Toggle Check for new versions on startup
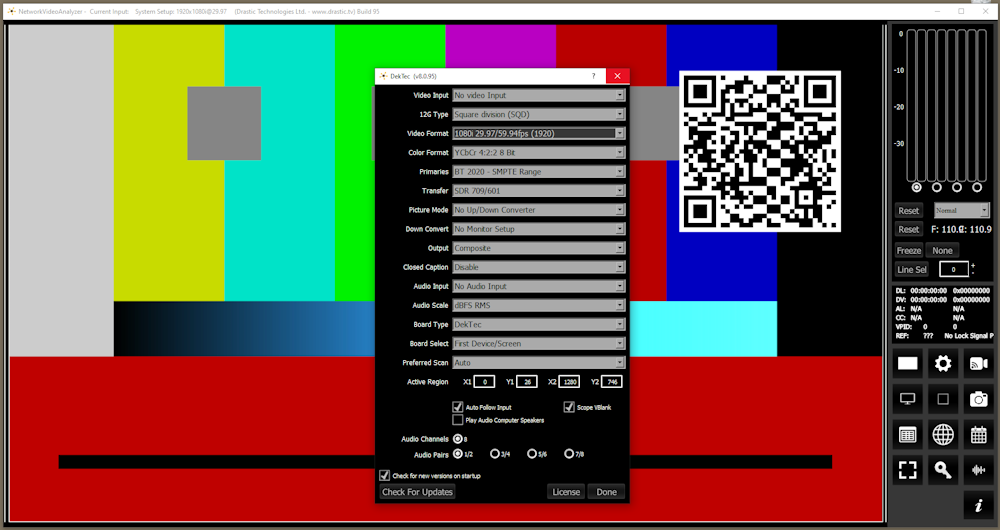 coord(384,475)
